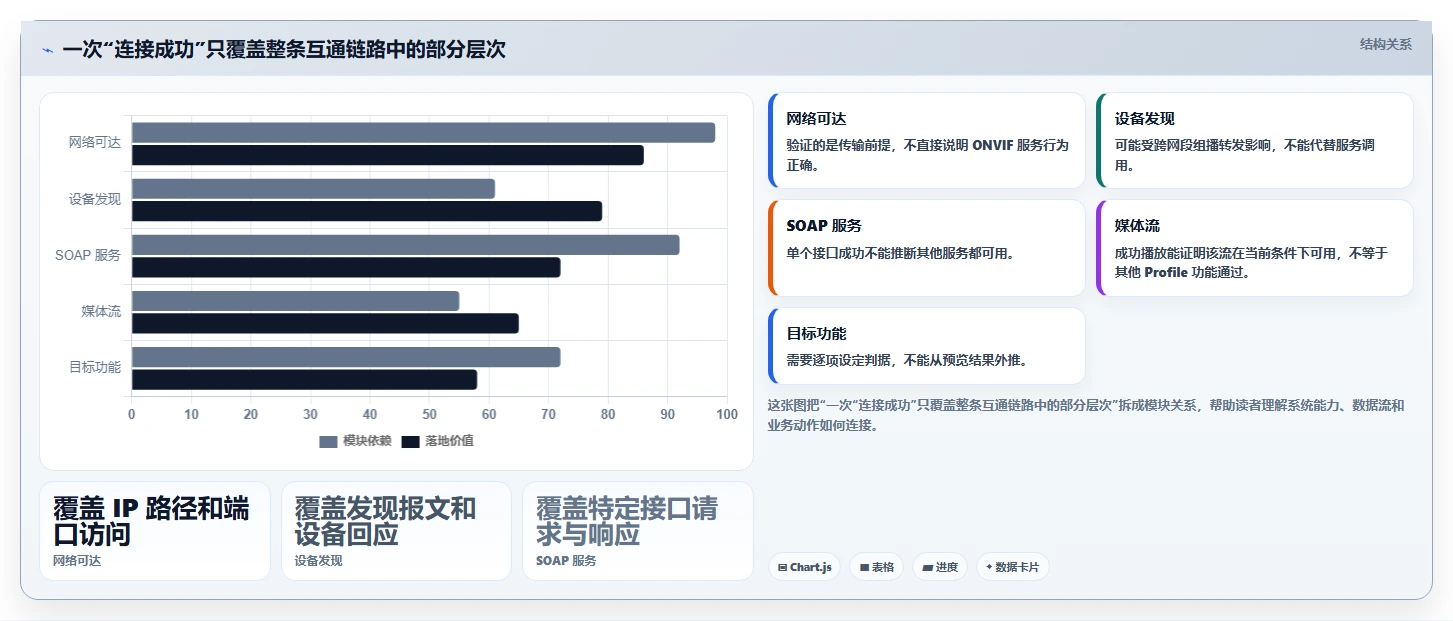
Task: Click the lightning icon beside the title
Action: [47, 50]
